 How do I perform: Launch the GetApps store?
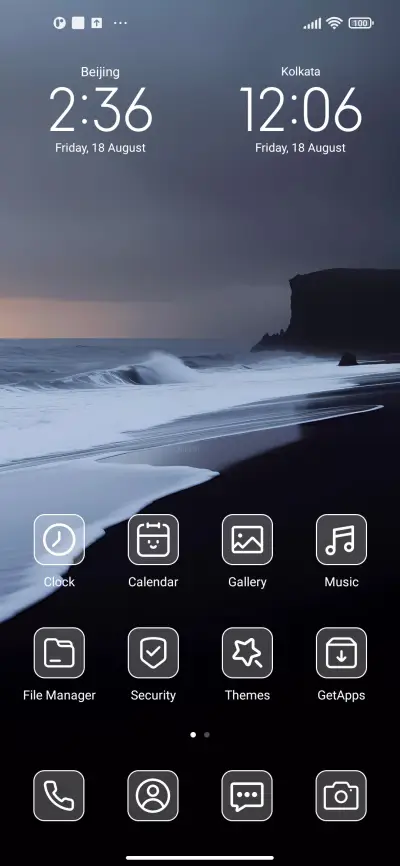coord(341,653)
